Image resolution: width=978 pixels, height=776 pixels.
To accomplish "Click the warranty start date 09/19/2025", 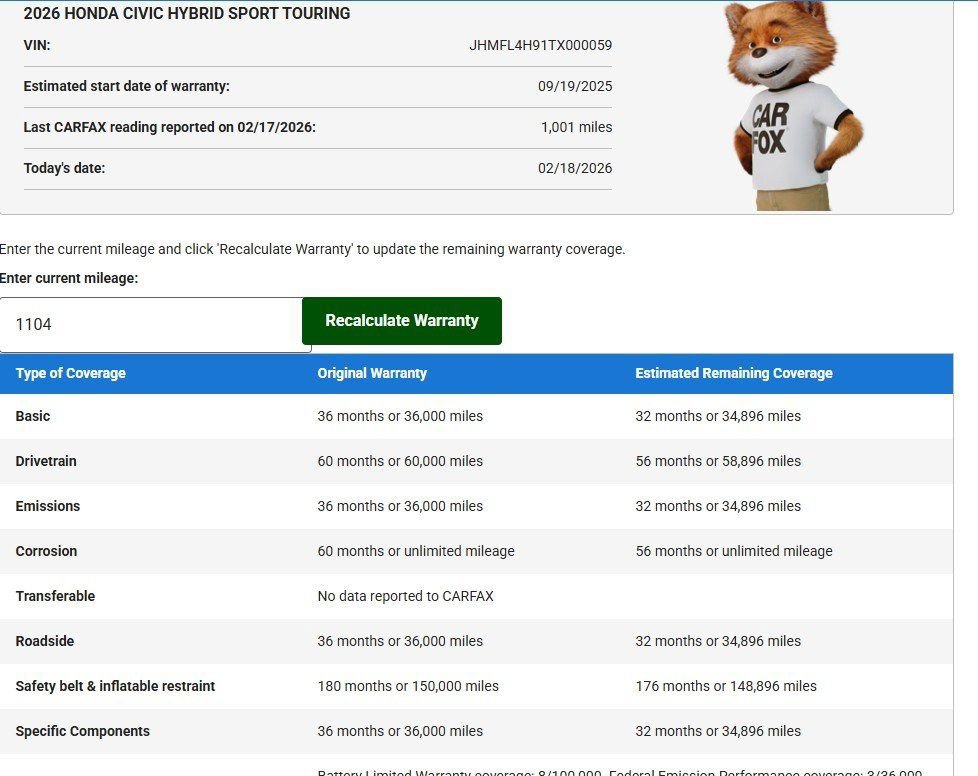I will tap(575, 86).
